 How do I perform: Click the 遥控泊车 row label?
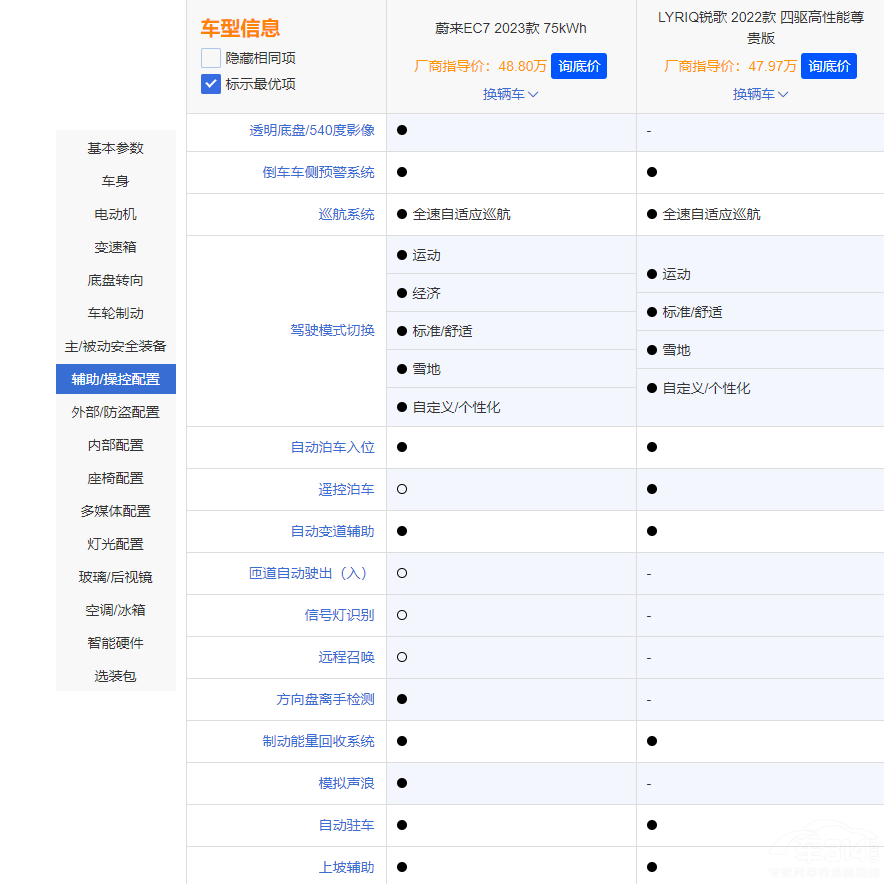click(x=346, y=489)
